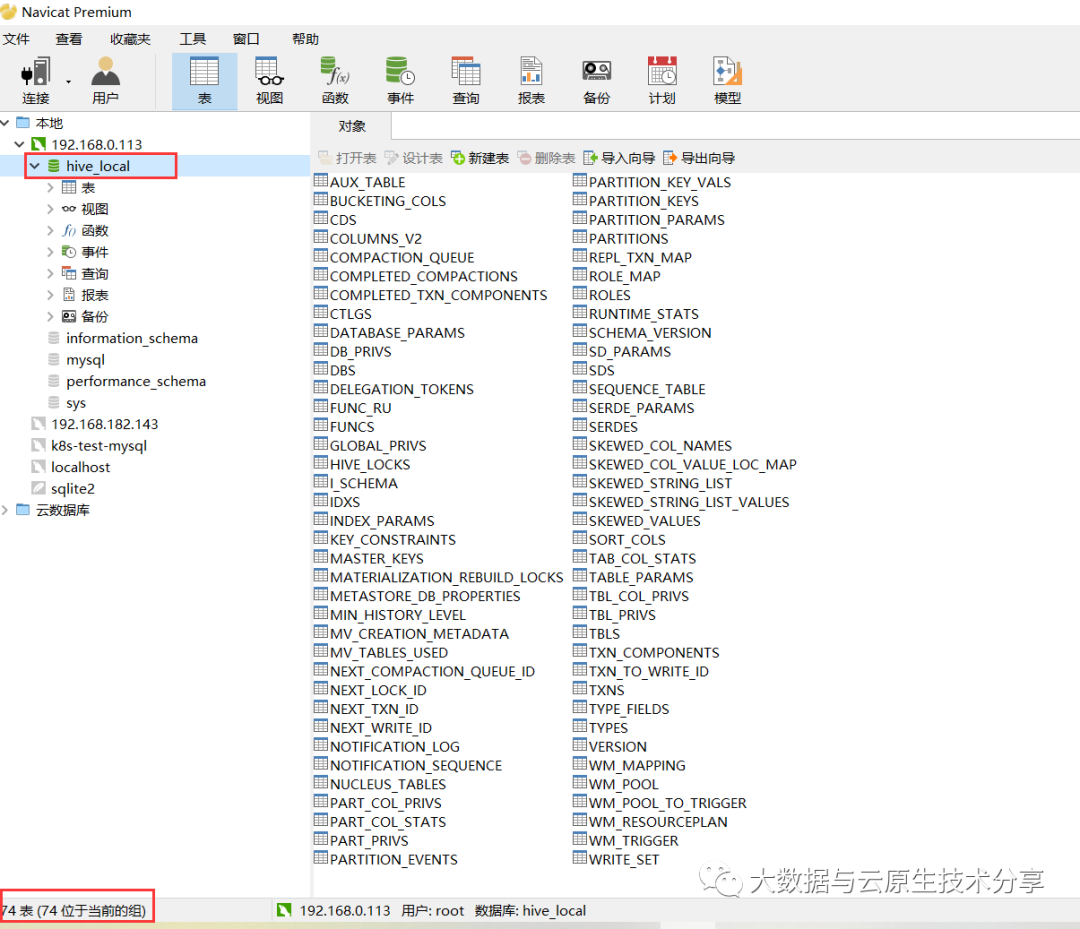The height and width of the screenshot is (929, 1080).
Task: Switch to the 对象 tab
Action: pos(352,126)
